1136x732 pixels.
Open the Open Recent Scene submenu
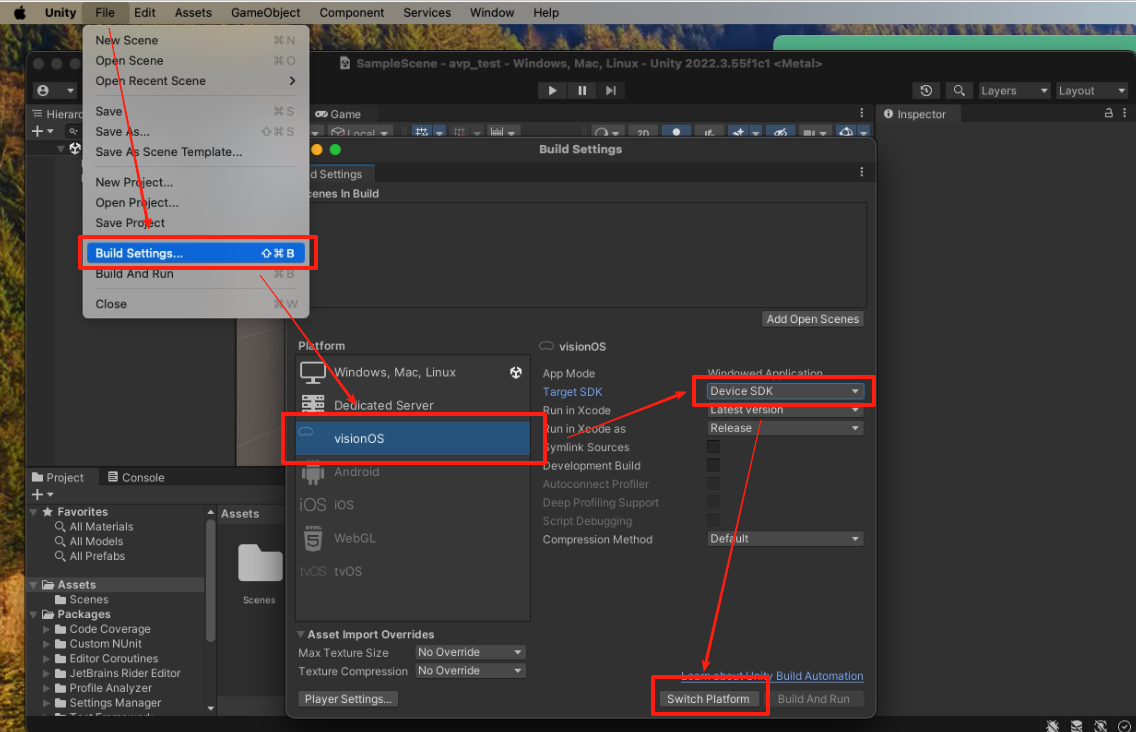(x=196, y=81)
